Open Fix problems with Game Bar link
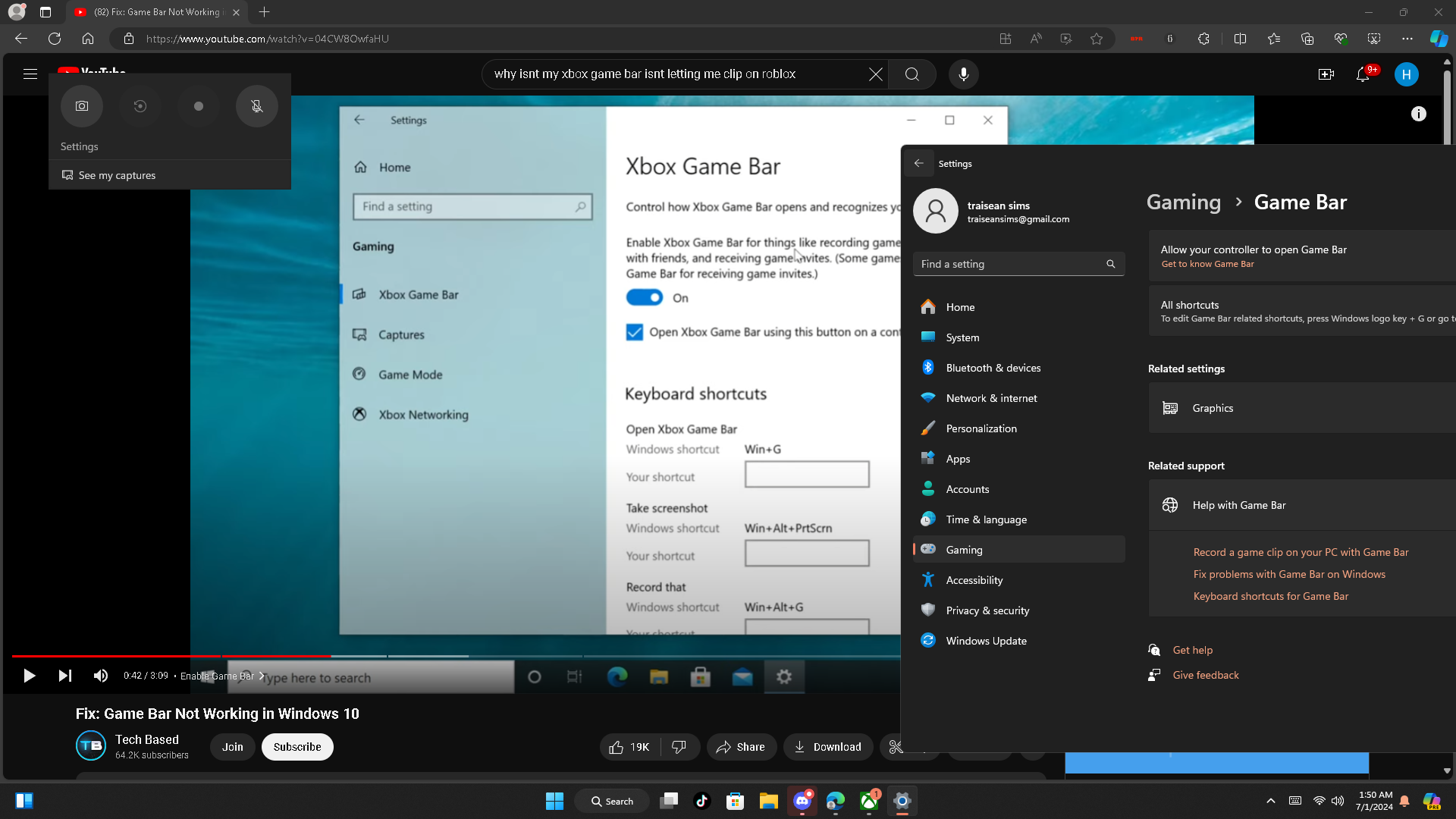The image size is (1456, 819). 1289,574
